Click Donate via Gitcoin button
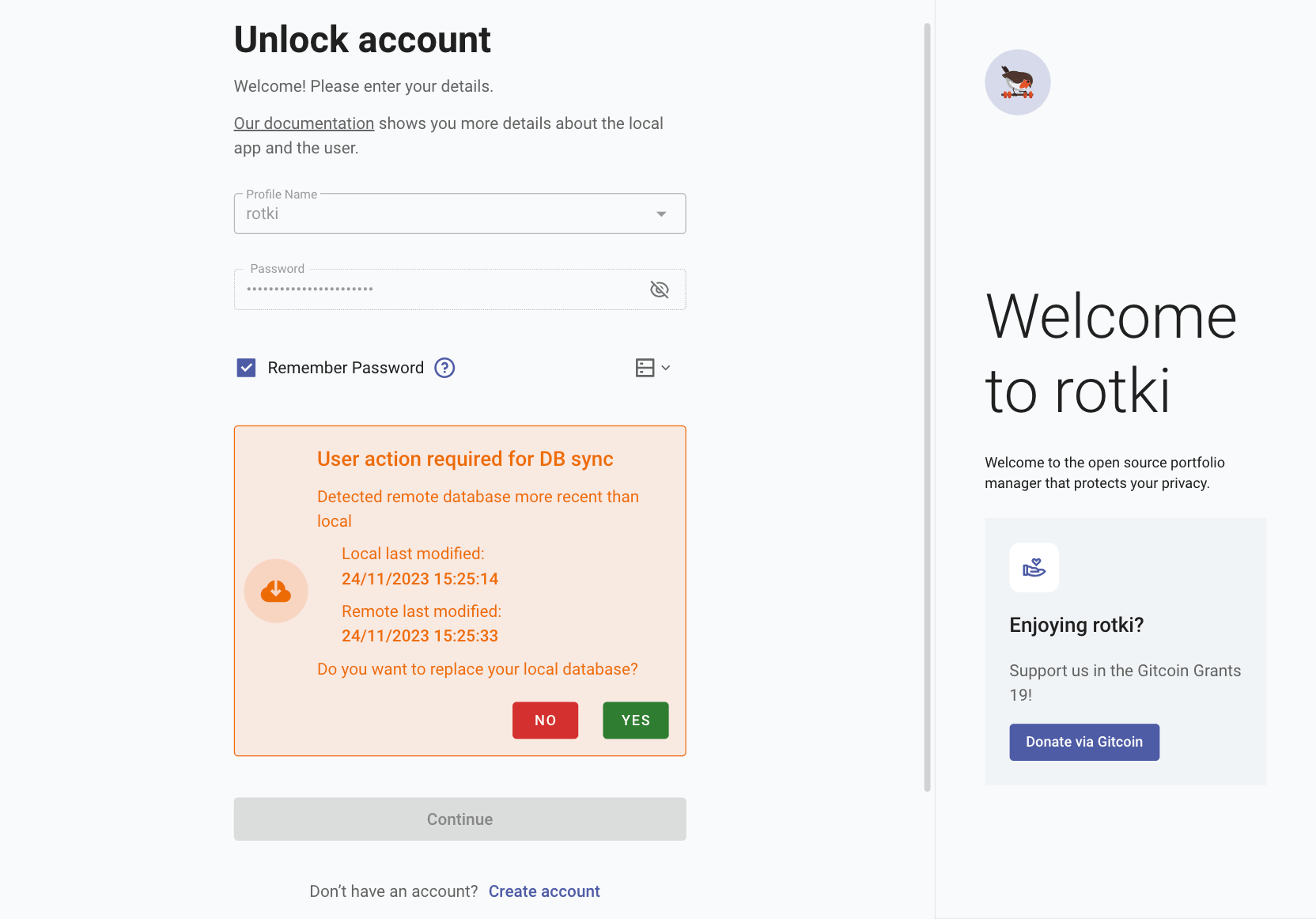 (x=1084, y=742)
